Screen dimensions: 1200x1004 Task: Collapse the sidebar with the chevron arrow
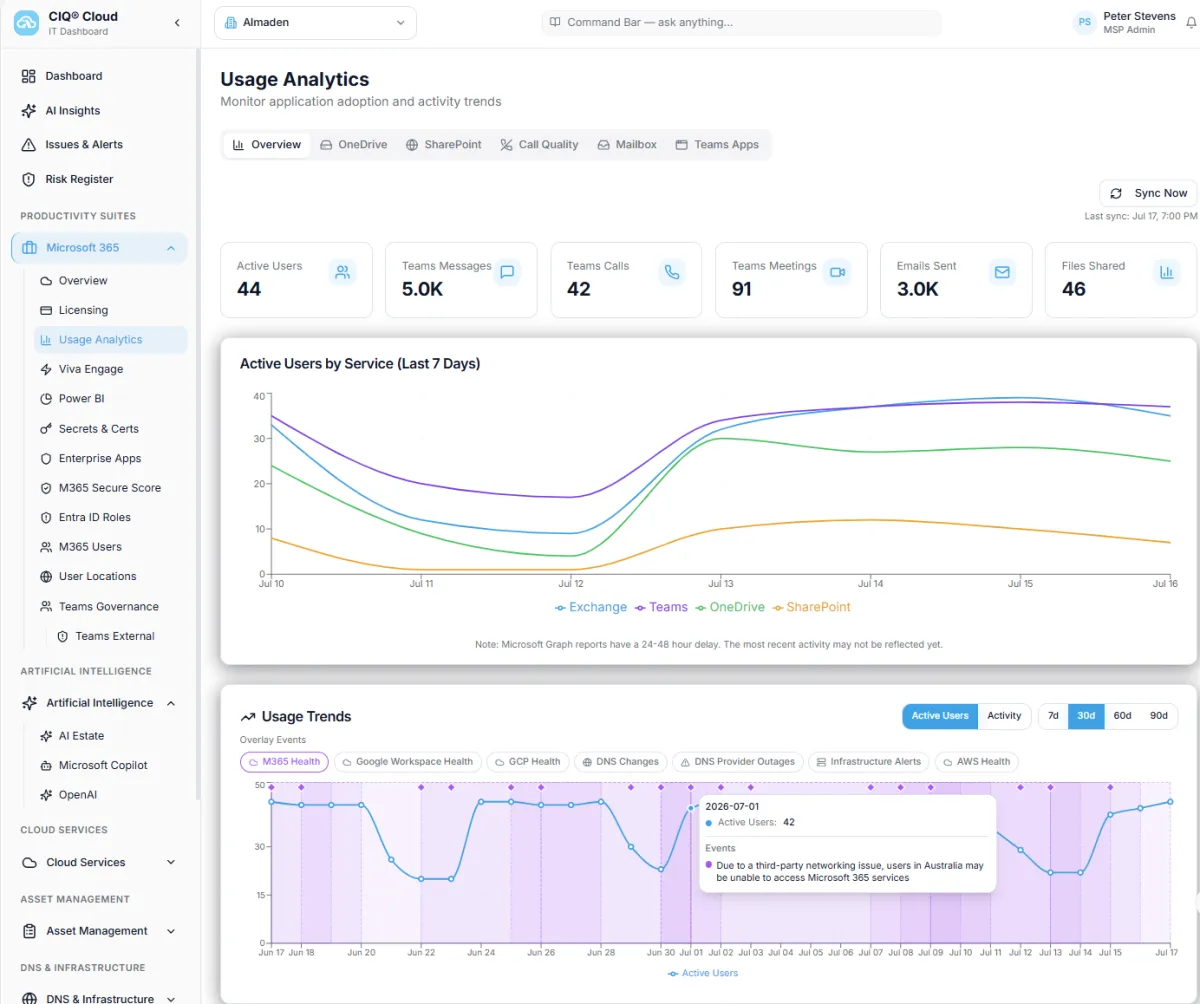point(177,22)
